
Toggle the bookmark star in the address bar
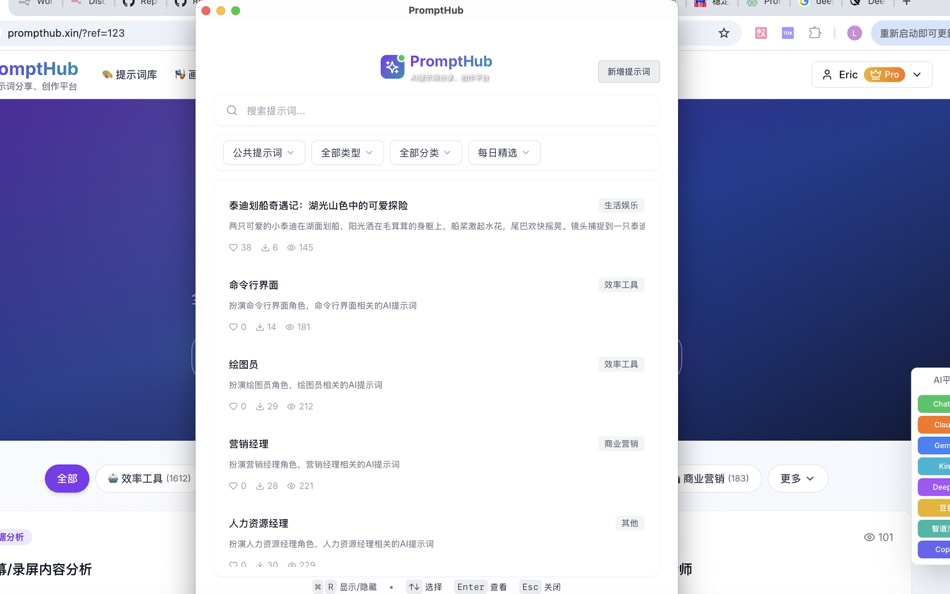point(723,33)
